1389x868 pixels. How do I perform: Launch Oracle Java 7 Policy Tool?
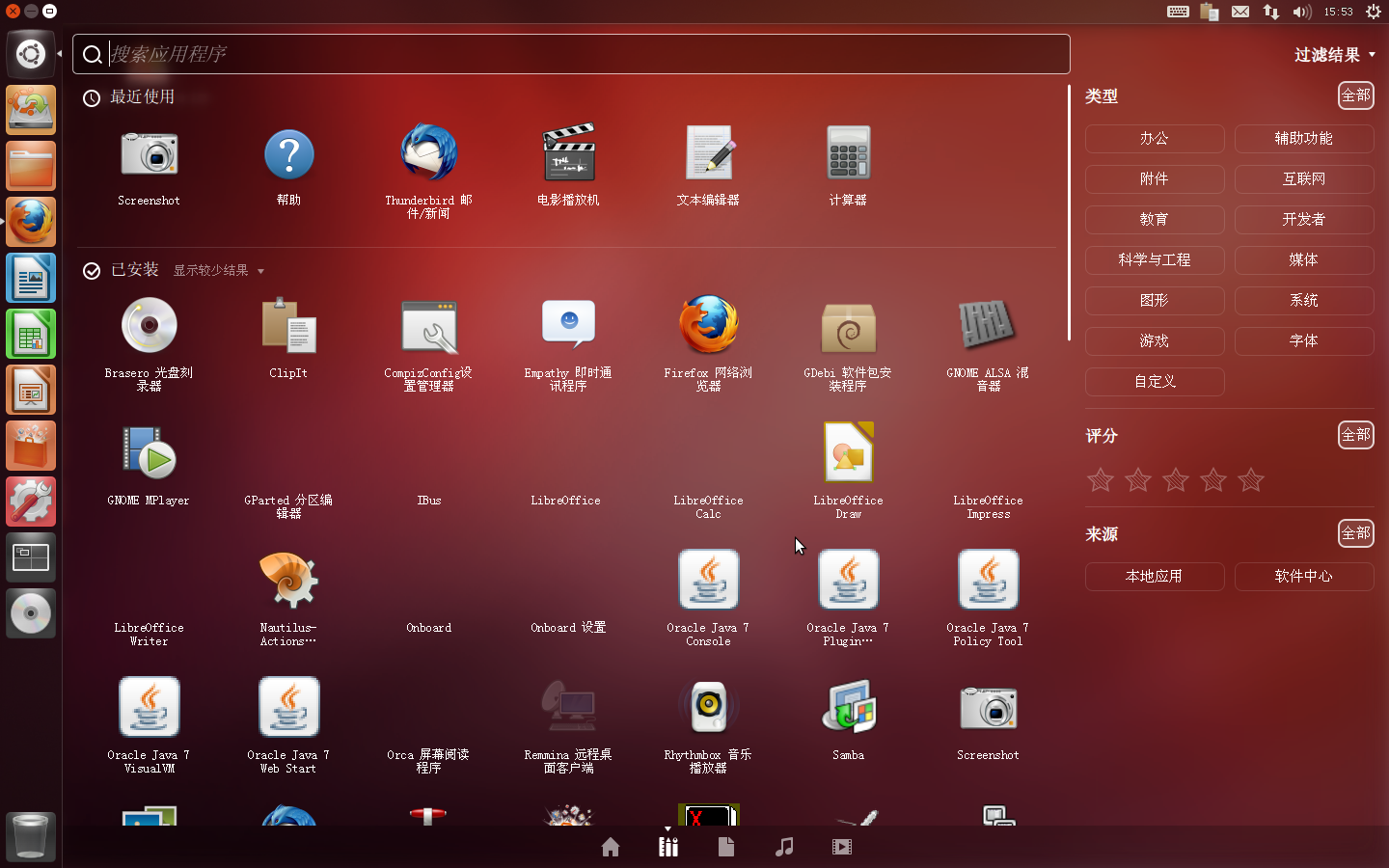(x=988, y=598)
